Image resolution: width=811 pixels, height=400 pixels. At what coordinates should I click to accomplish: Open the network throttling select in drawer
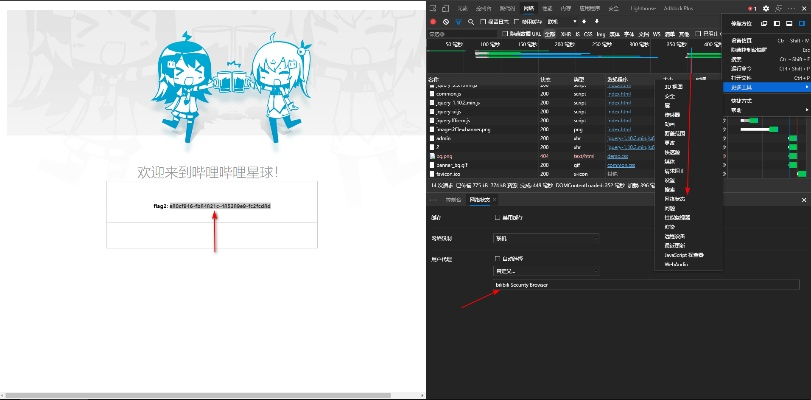point(546,239)
